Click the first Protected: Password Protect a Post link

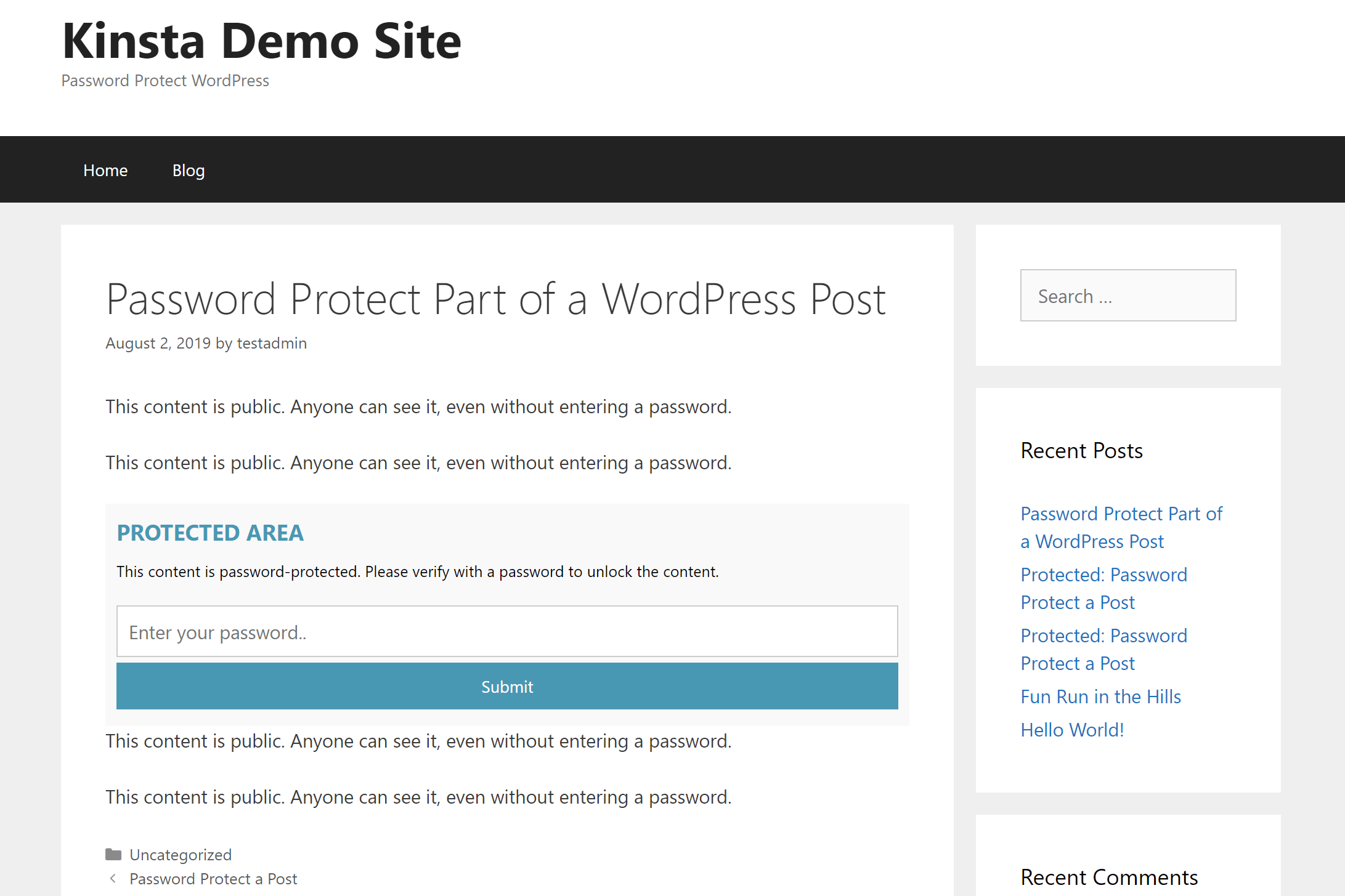click(1103, 587)
